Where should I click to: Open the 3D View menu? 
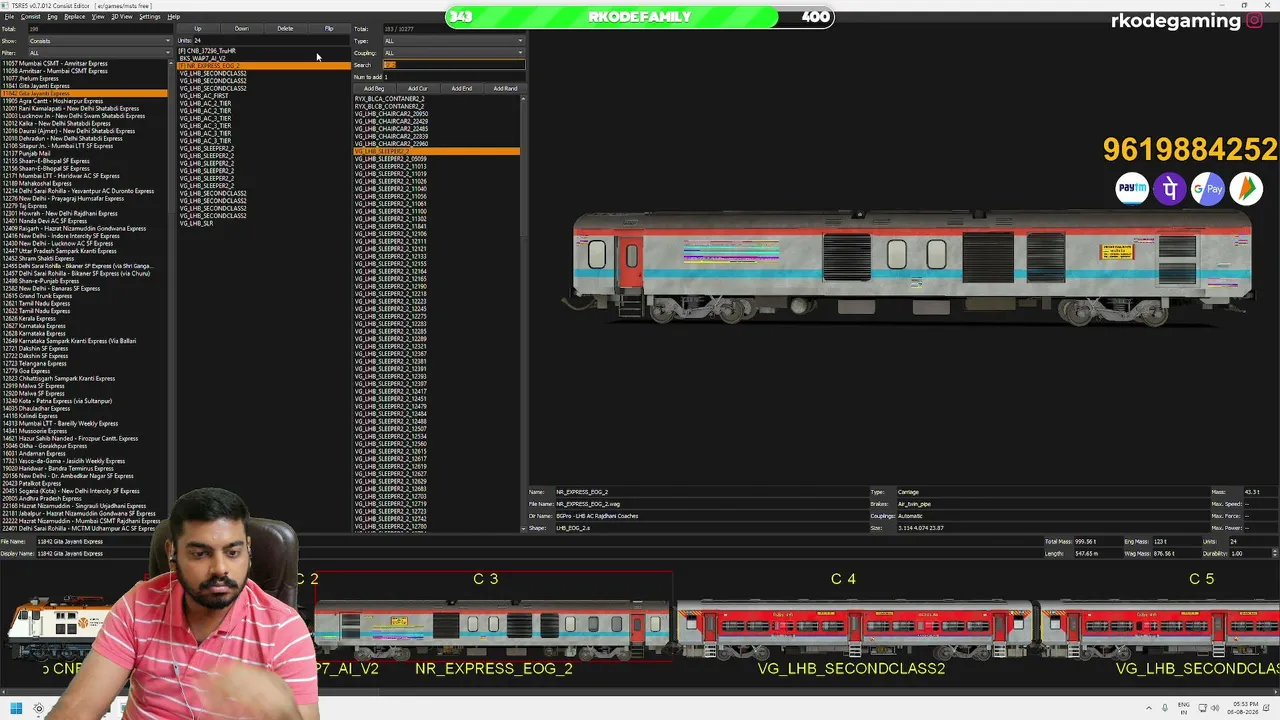pyautogui.click(x=122, y=17)
